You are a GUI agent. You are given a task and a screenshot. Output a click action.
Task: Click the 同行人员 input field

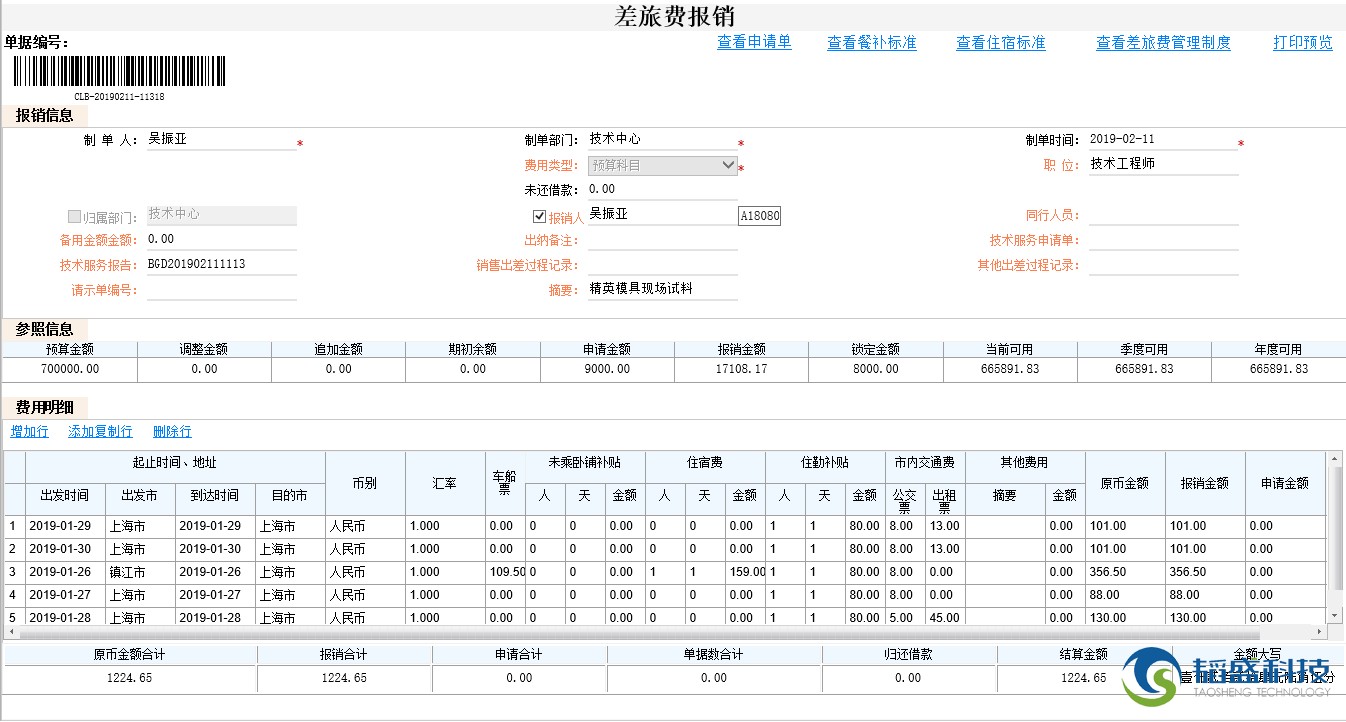(x=1163, y=215)
